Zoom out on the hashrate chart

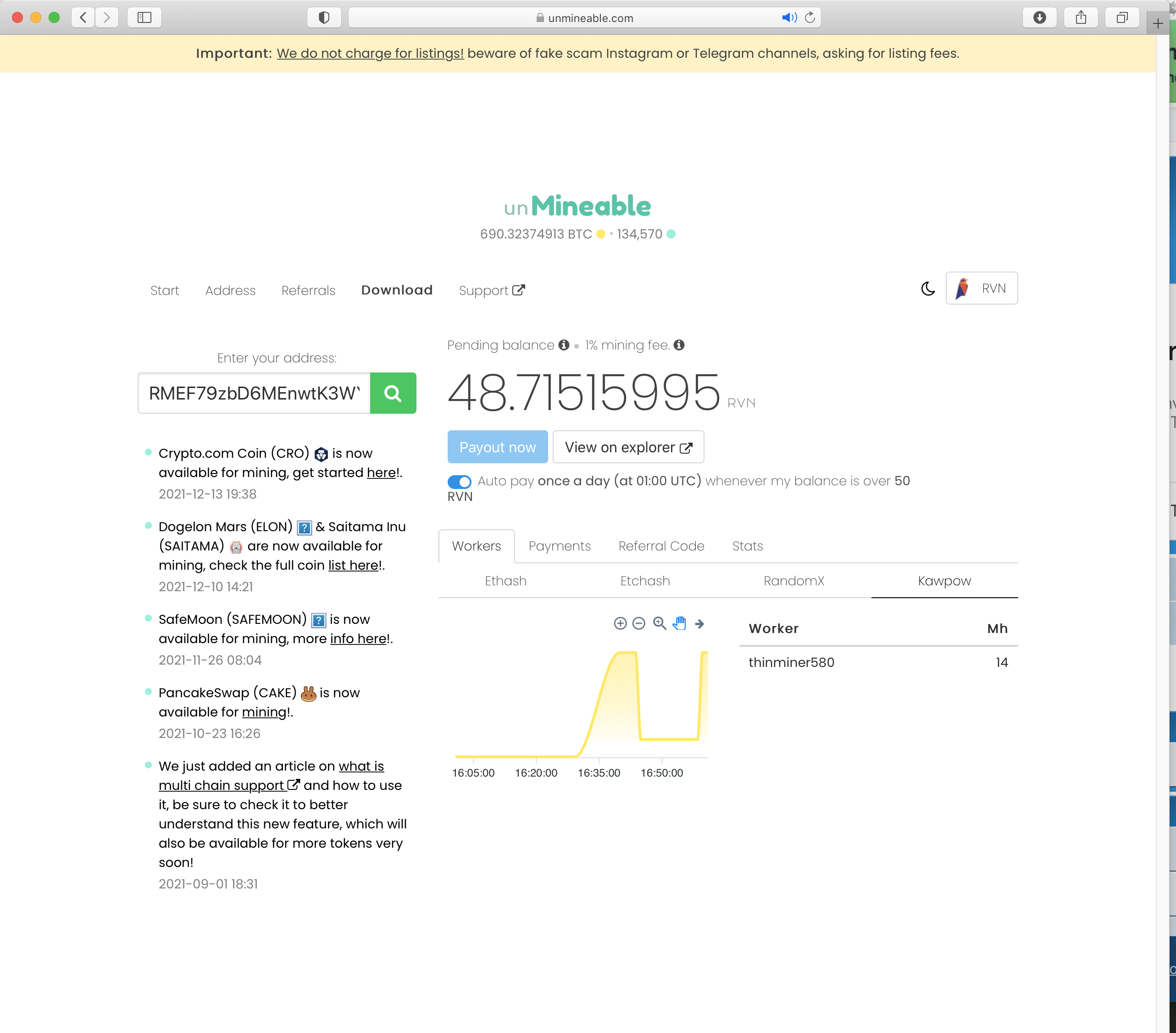click(638, 623)
